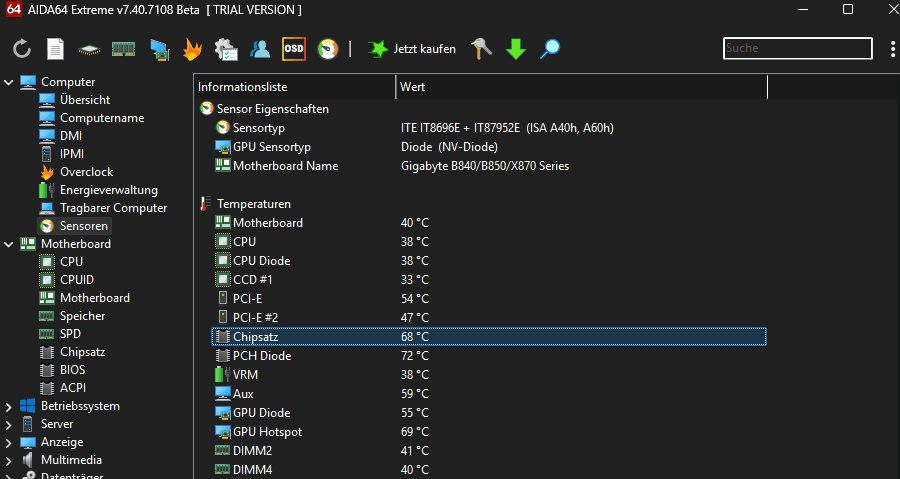This screenshot has height=479, width=900.
Task: Select the VRM temperature row
Action: [x=489, y=375]
